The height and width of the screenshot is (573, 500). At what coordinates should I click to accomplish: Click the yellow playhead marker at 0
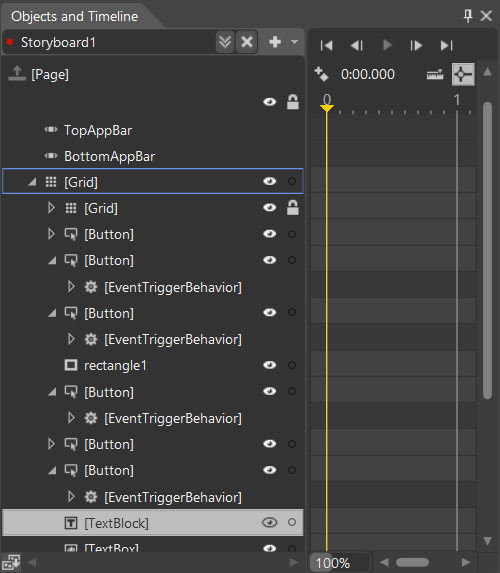327,107
